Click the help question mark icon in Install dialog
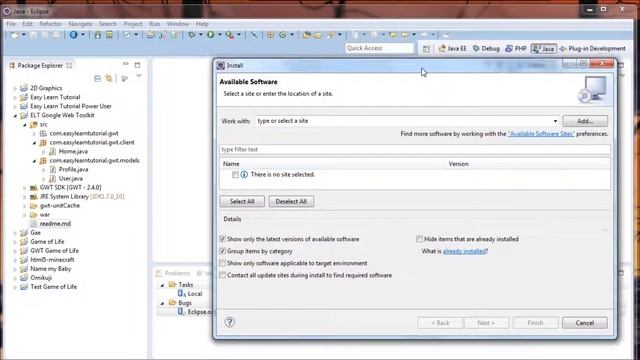640x360 pixels. [x=230, y=322]
